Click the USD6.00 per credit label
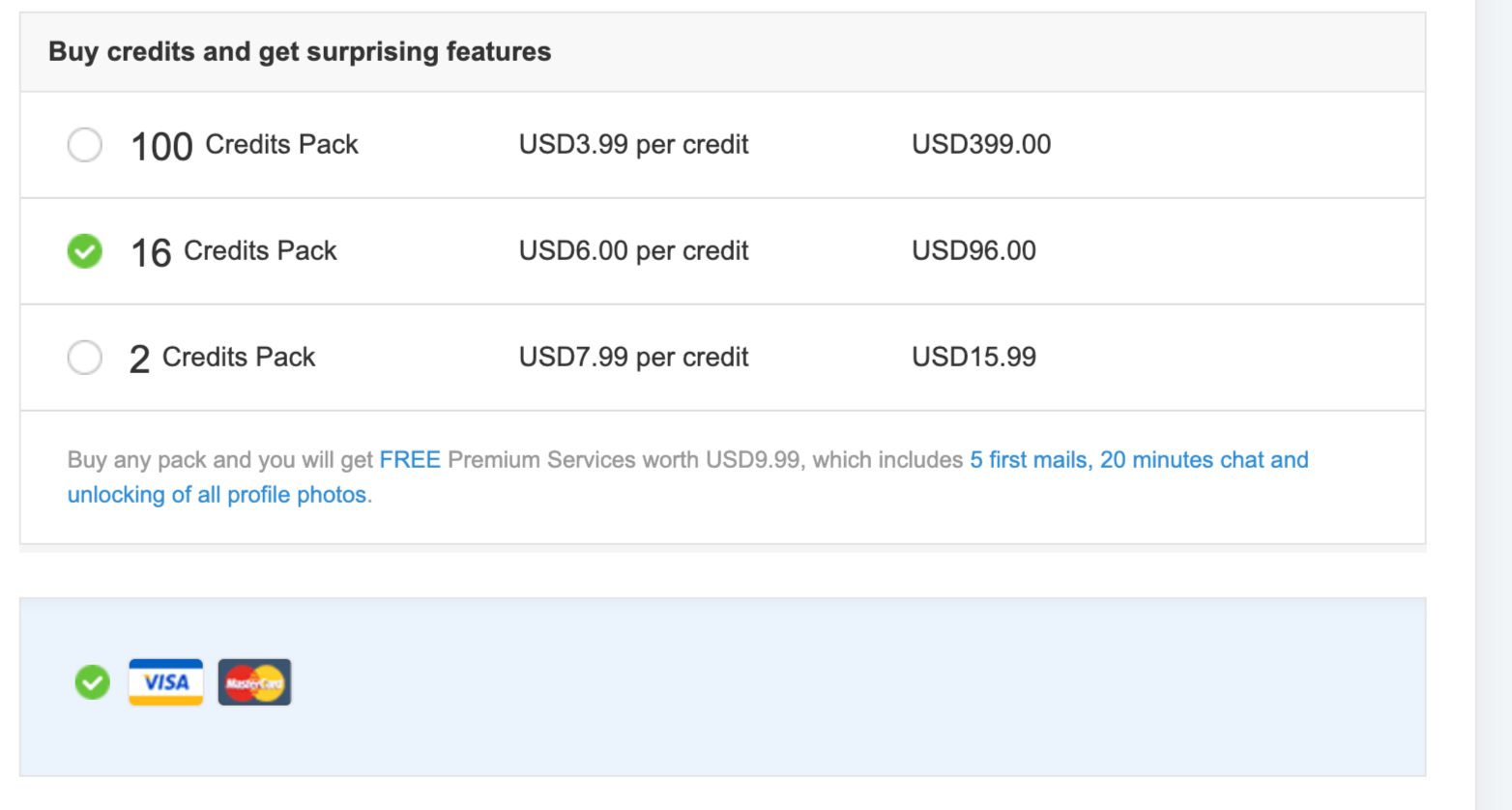1512x810 pixels. [633, 251]
